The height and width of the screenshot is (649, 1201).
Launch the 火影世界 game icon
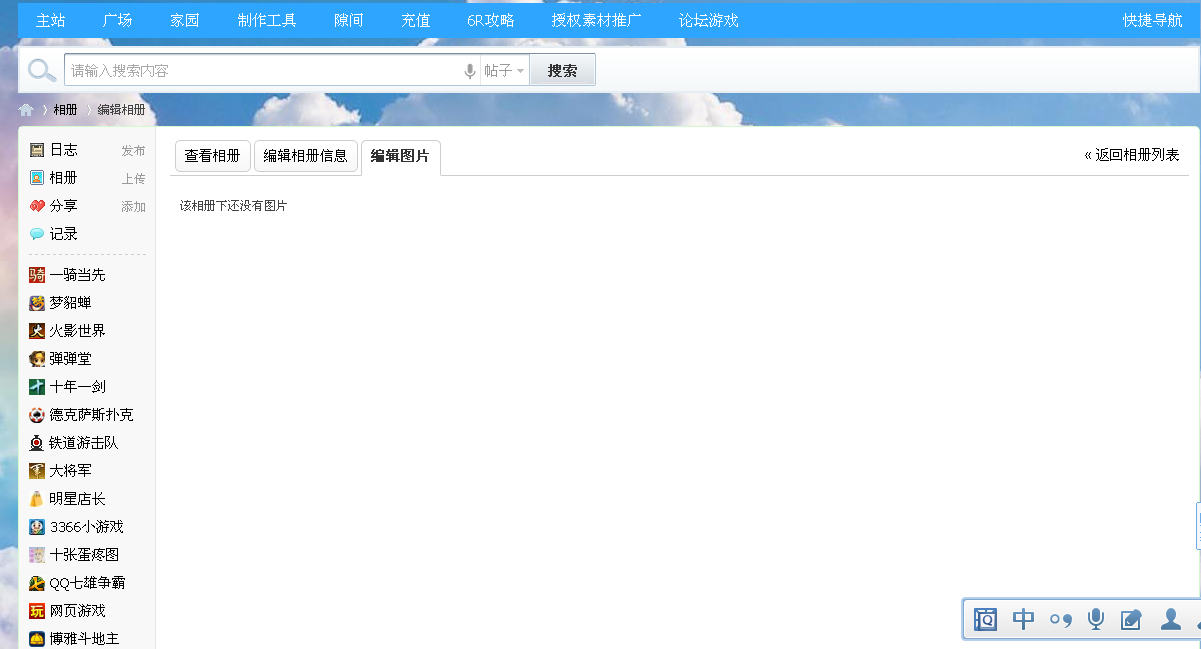(x=37, y=331)
